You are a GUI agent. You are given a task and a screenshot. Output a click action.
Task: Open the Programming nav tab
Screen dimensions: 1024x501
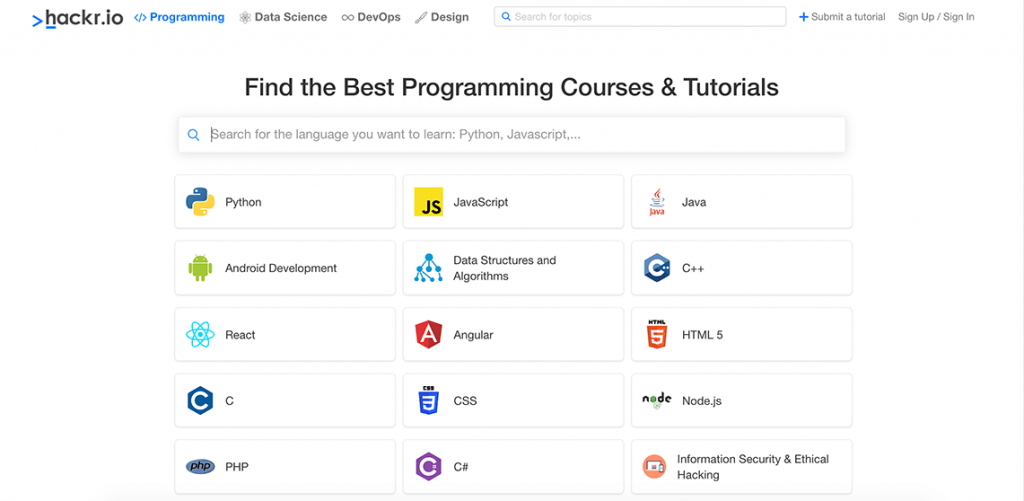point(180,17)
